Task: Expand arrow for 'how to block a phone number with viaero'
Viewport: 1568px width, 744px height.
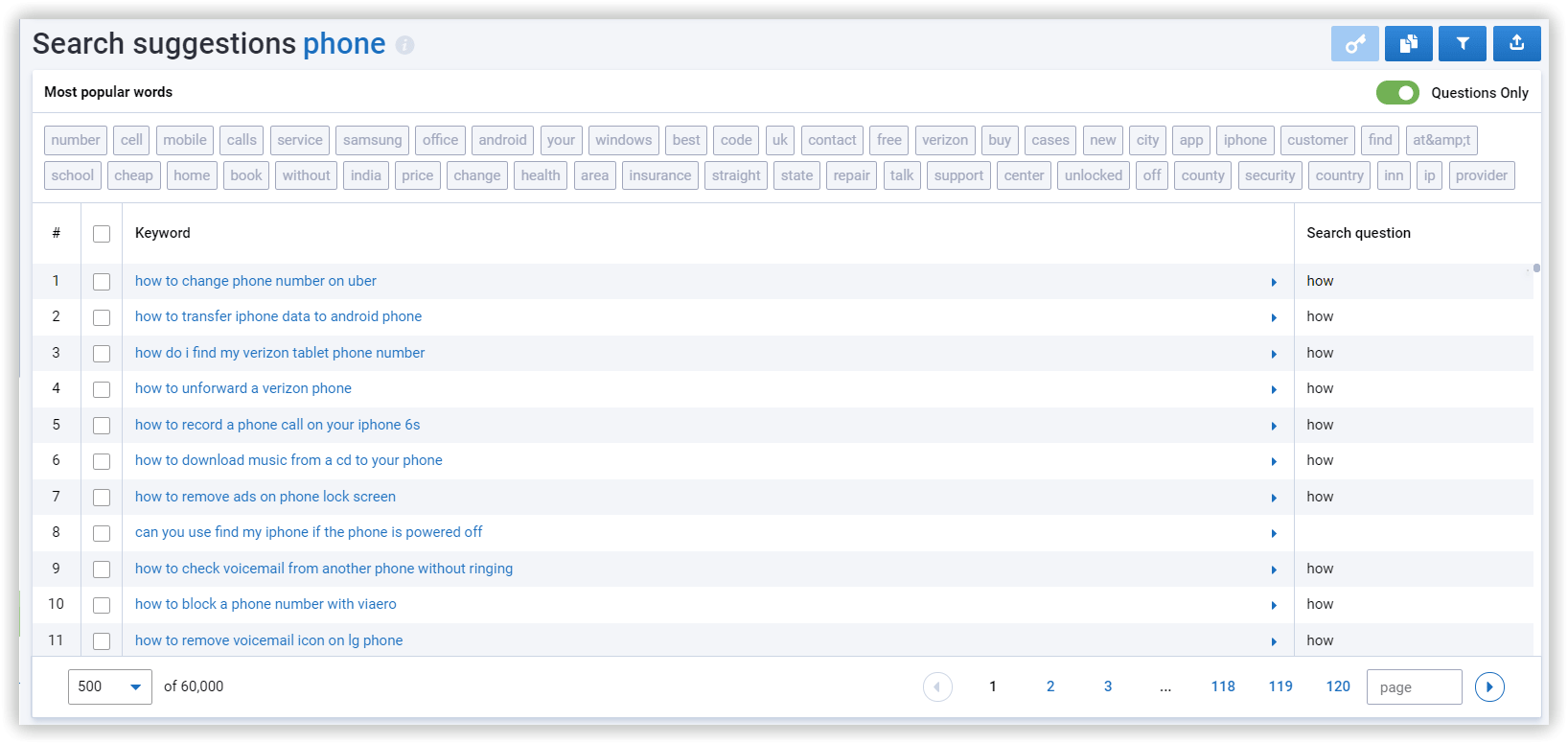Action: tap(1274, 605)
